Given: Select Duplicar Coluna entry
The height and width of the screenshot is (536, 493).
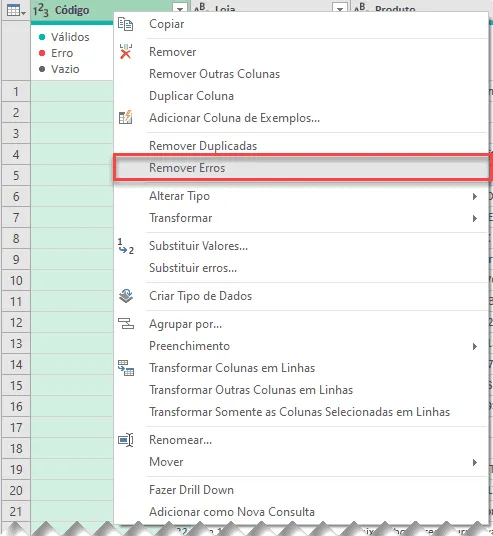Looking at the screenshot, I should 191,96.
